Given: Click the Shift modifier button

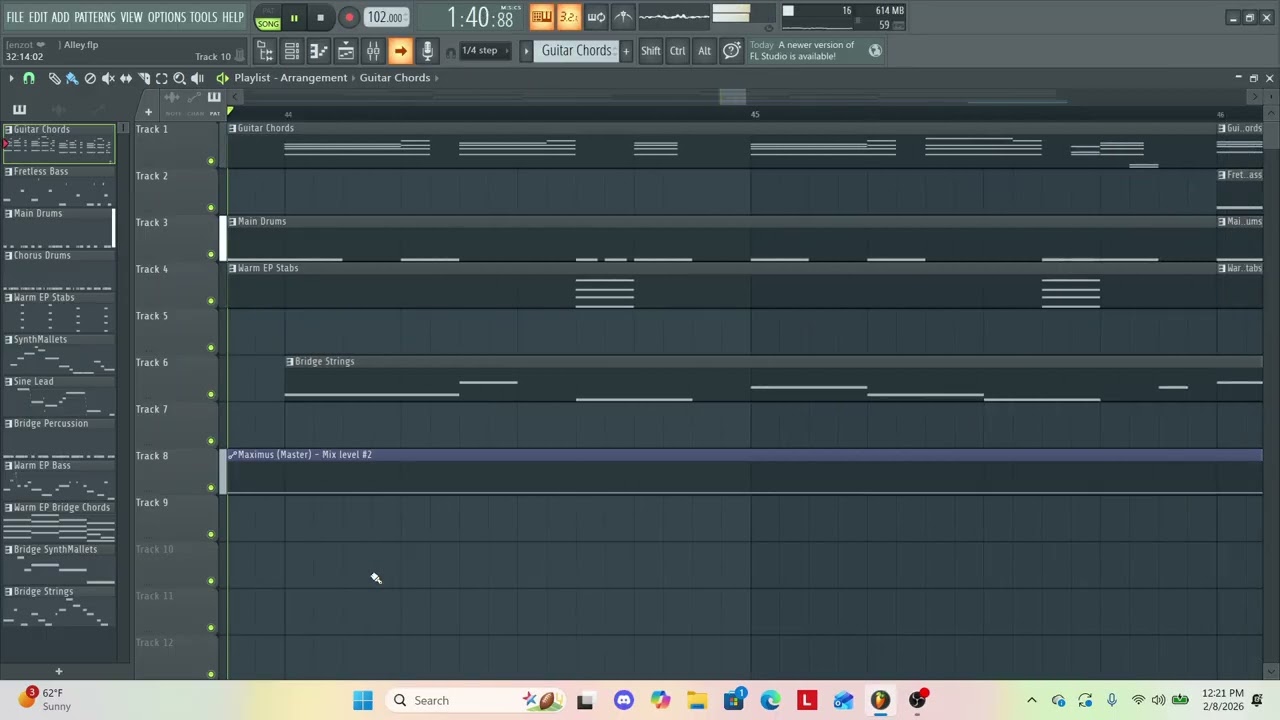Looking at the screenshot, I should pyautogui.click(x=650, y=51).
